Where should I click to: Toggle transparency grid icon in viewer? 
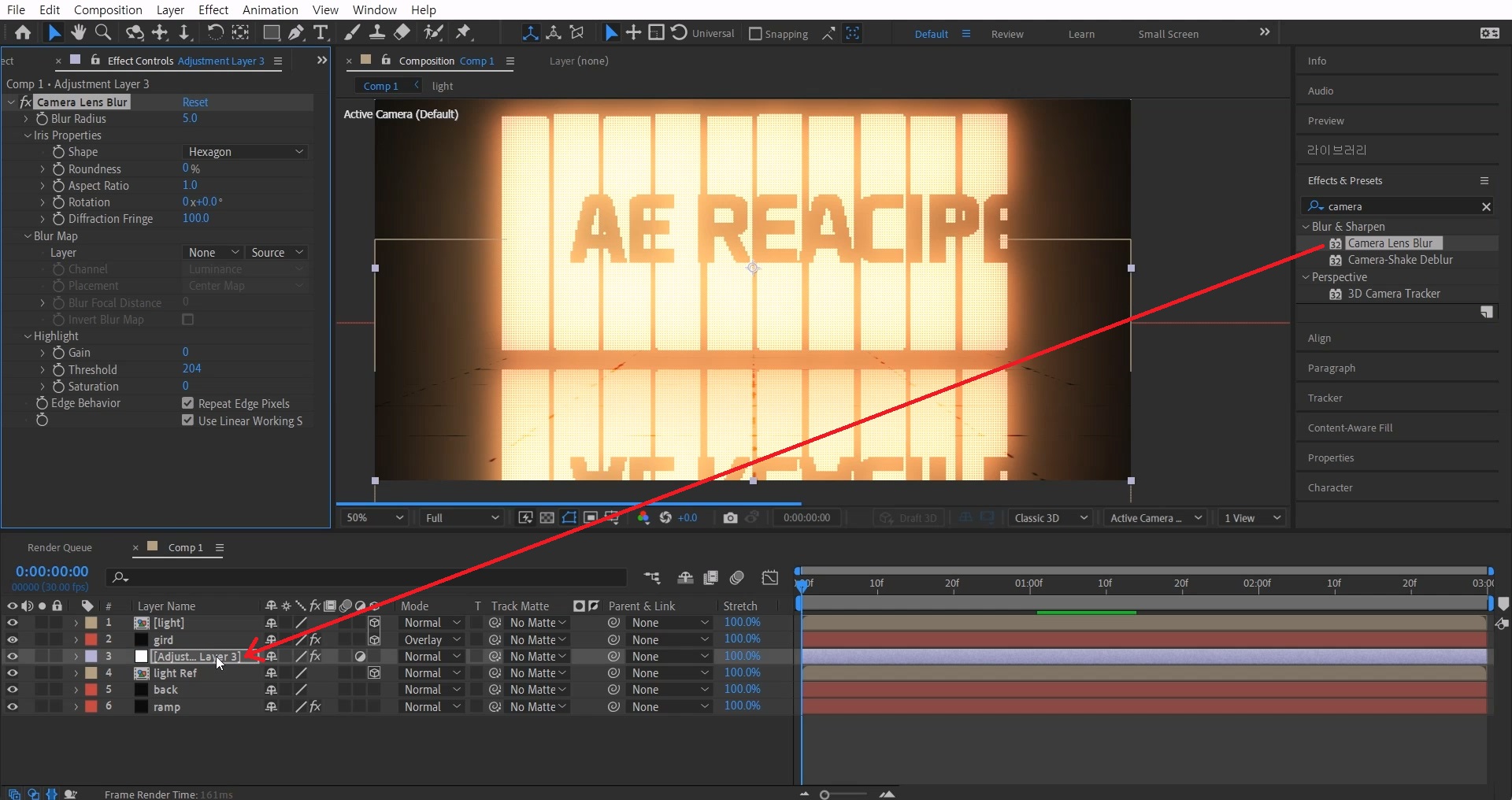click(x=547, y=517)
